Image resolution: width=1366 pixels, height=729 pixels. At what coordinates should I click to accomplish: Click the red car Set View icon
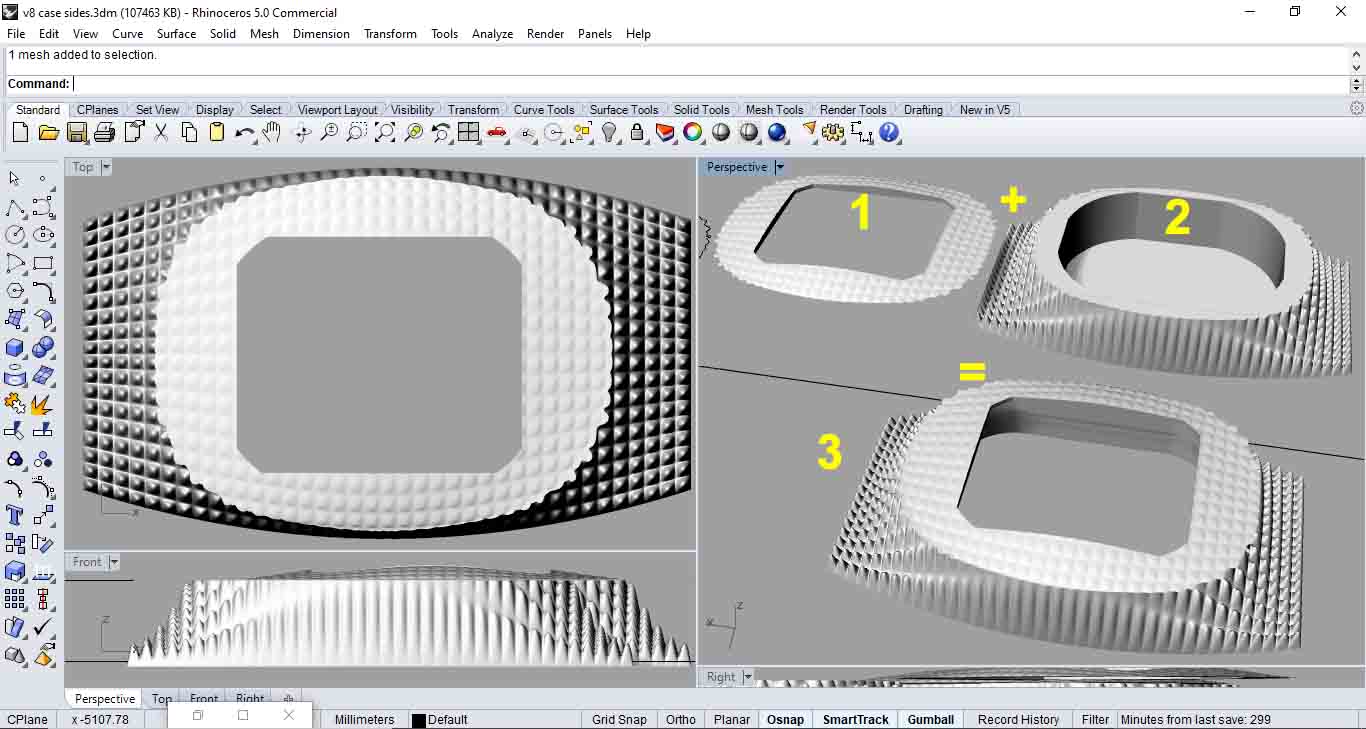pyautogui.click(x=497, y=132)
